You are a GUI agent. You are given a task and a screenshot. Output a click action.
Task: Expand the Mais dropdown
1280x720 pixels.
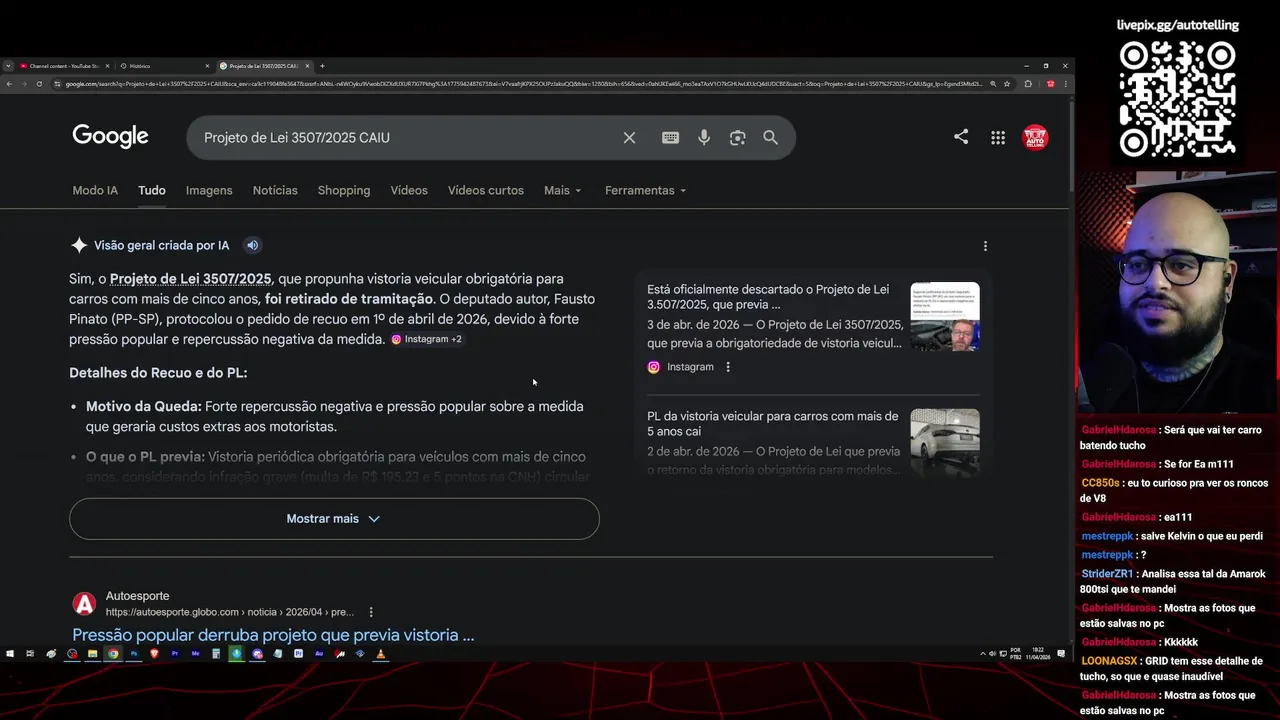(562, 190)
